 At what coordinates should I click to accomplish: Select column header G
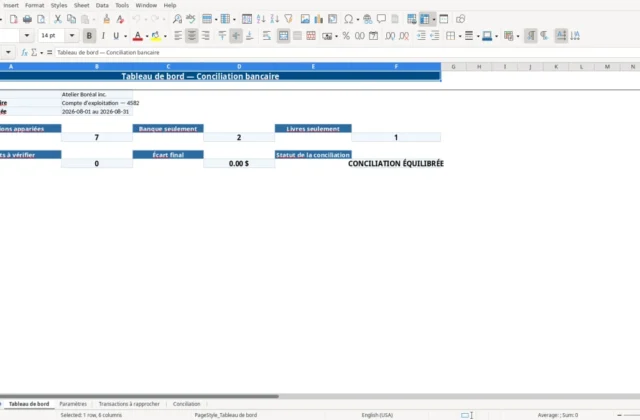point(453,67)
